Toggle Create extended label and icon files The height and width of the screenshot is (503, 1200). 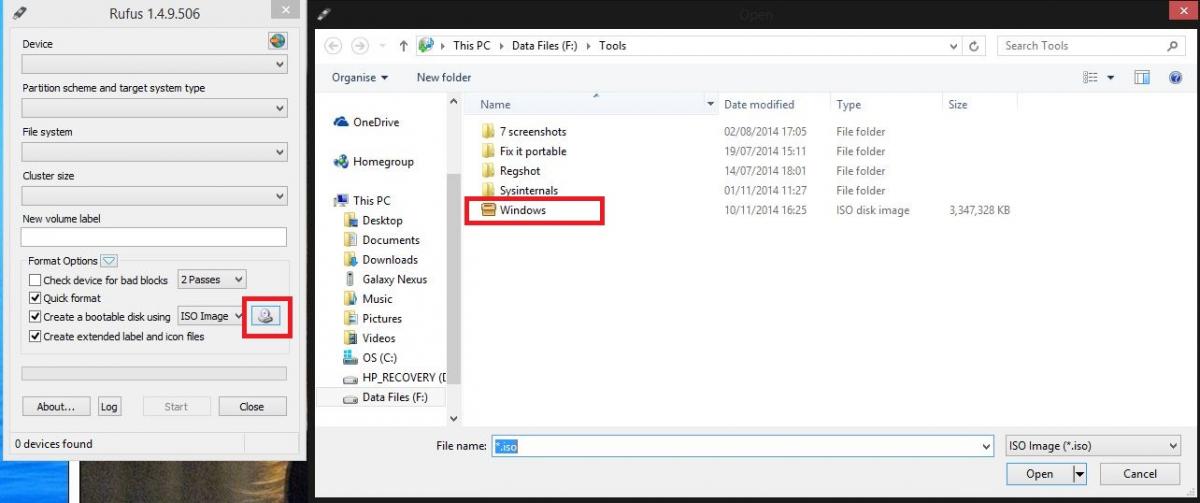click(x=35, y=336)
